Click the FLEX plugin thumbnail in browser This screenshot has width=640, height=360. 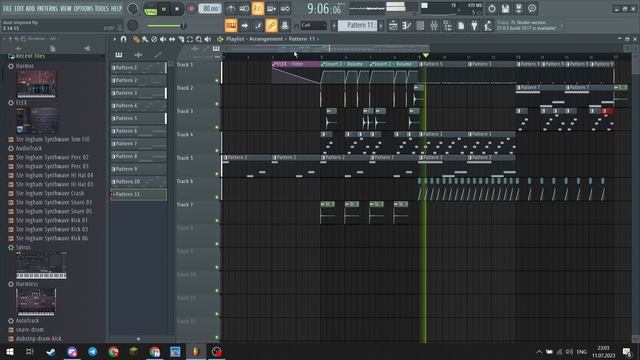pyautogui.click(x=38, y=120)
